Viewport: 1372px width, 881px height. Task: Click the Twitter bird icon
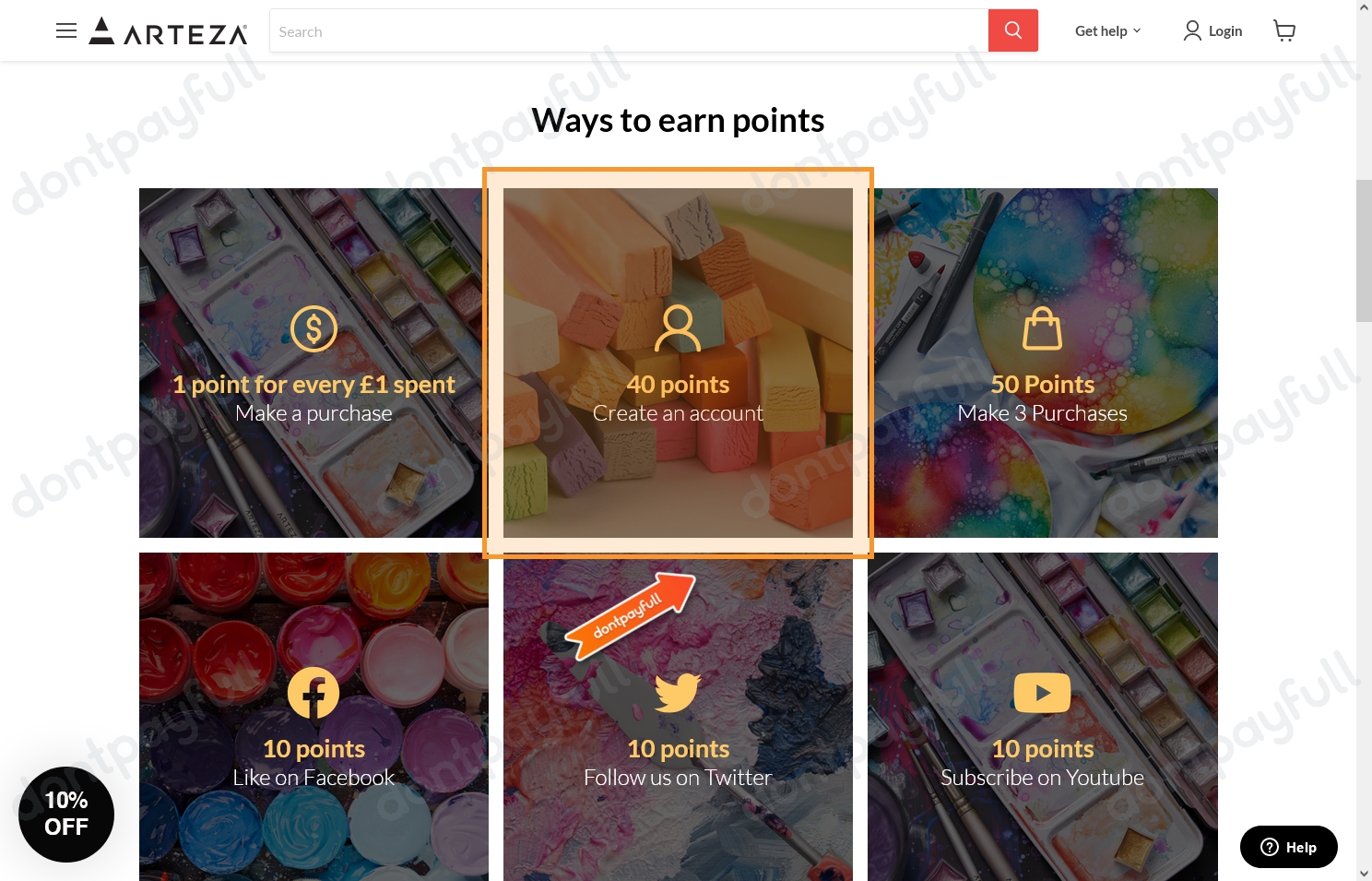[x=678, y=693]
